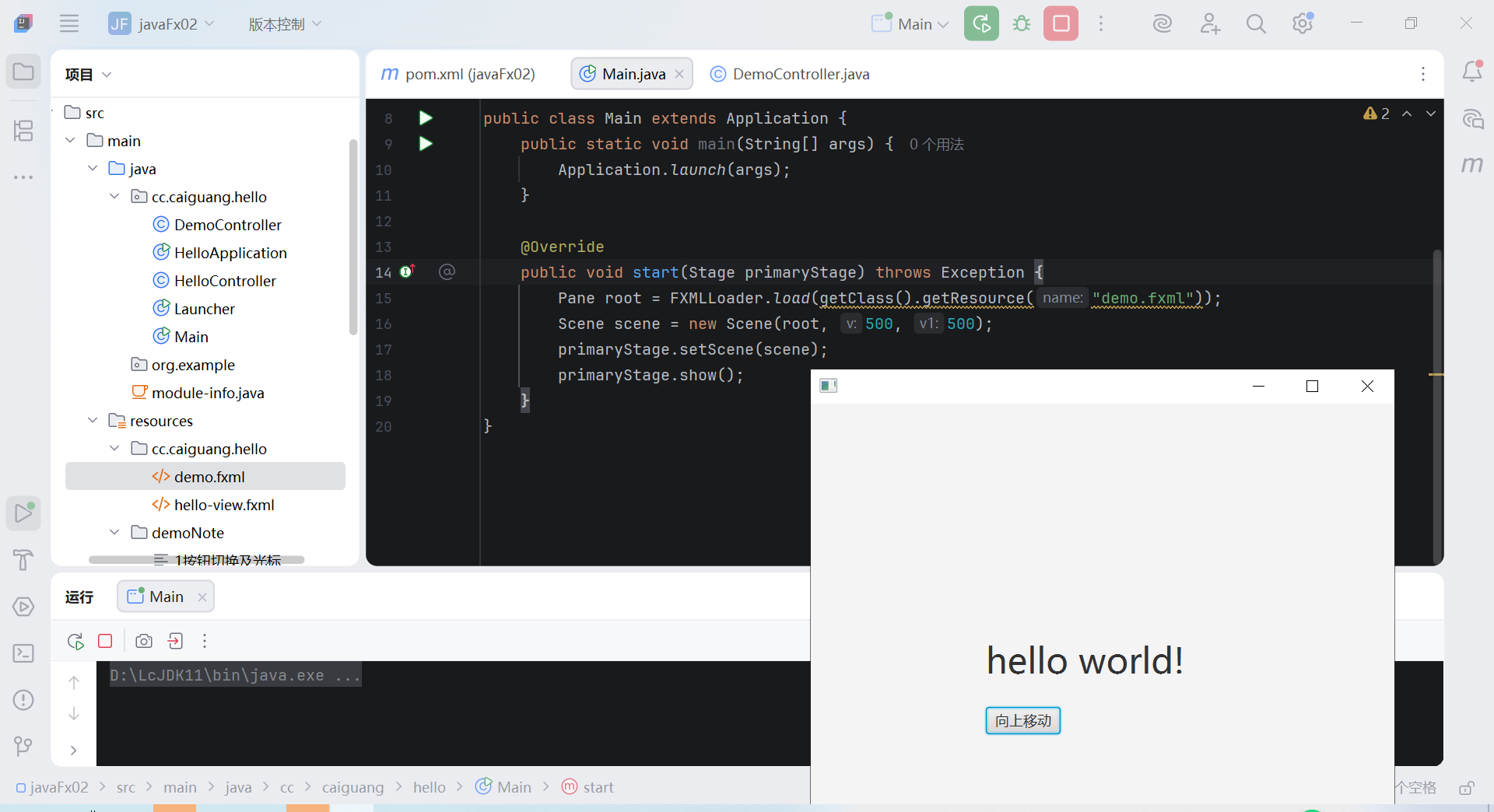Open the Services tool window icon
This screenshot has height=812, width=1494.
tap(23, 607)
